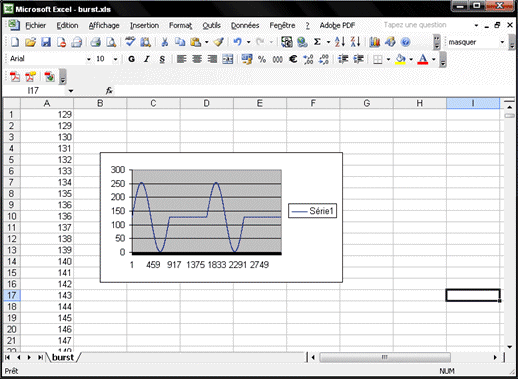Viewport: 518px width, 379px height.
Task: Click the AutoSum sigma icon
Action: (x=317, y=42)
